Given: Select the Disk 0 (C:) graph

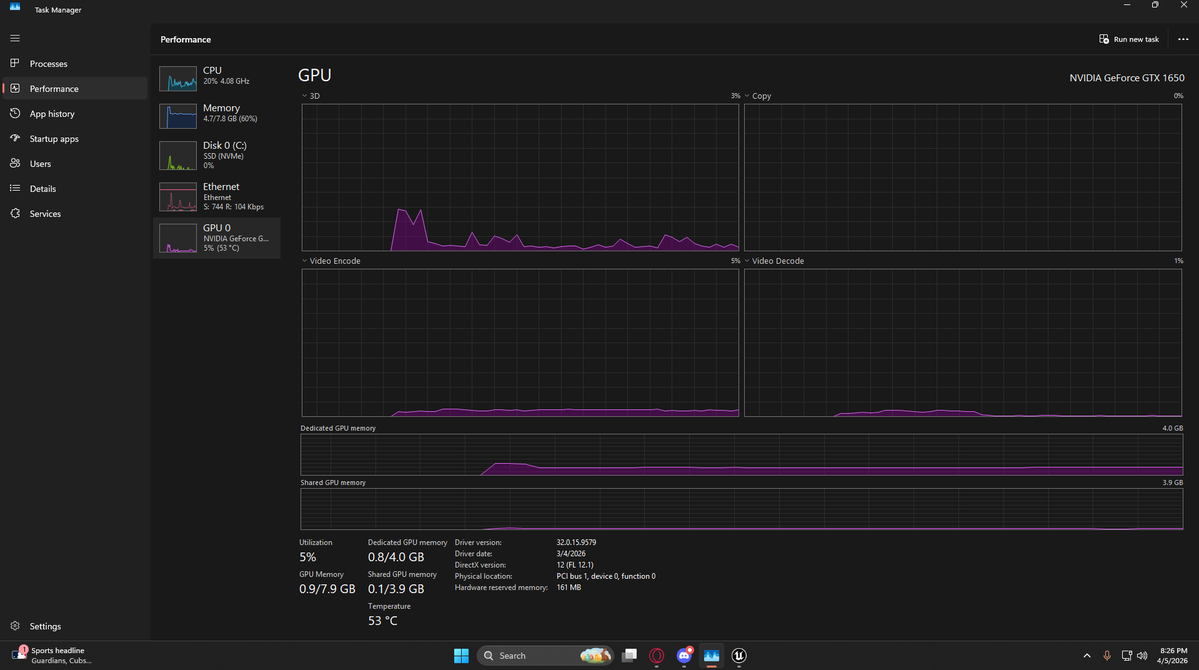Looking at the screenshot, I should pyautogui.click(x=216, y=154).
